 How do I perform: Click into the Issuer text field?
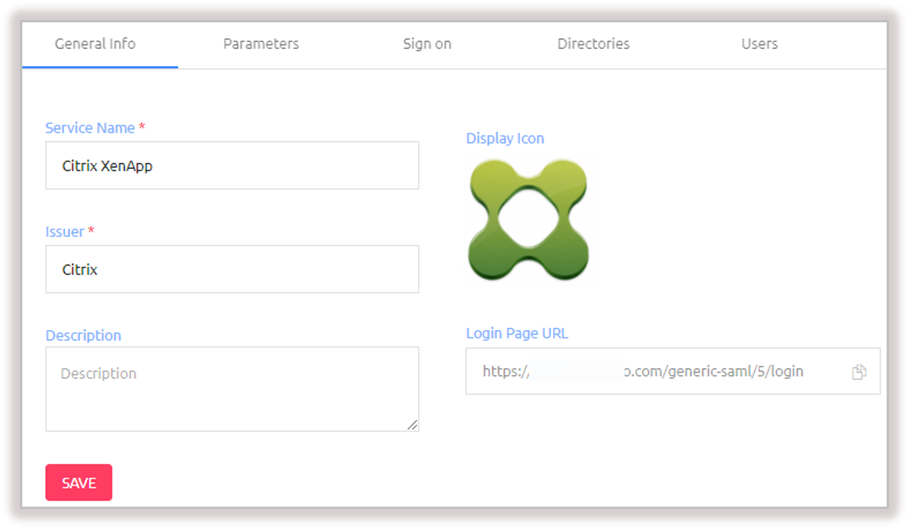(232, 269)
